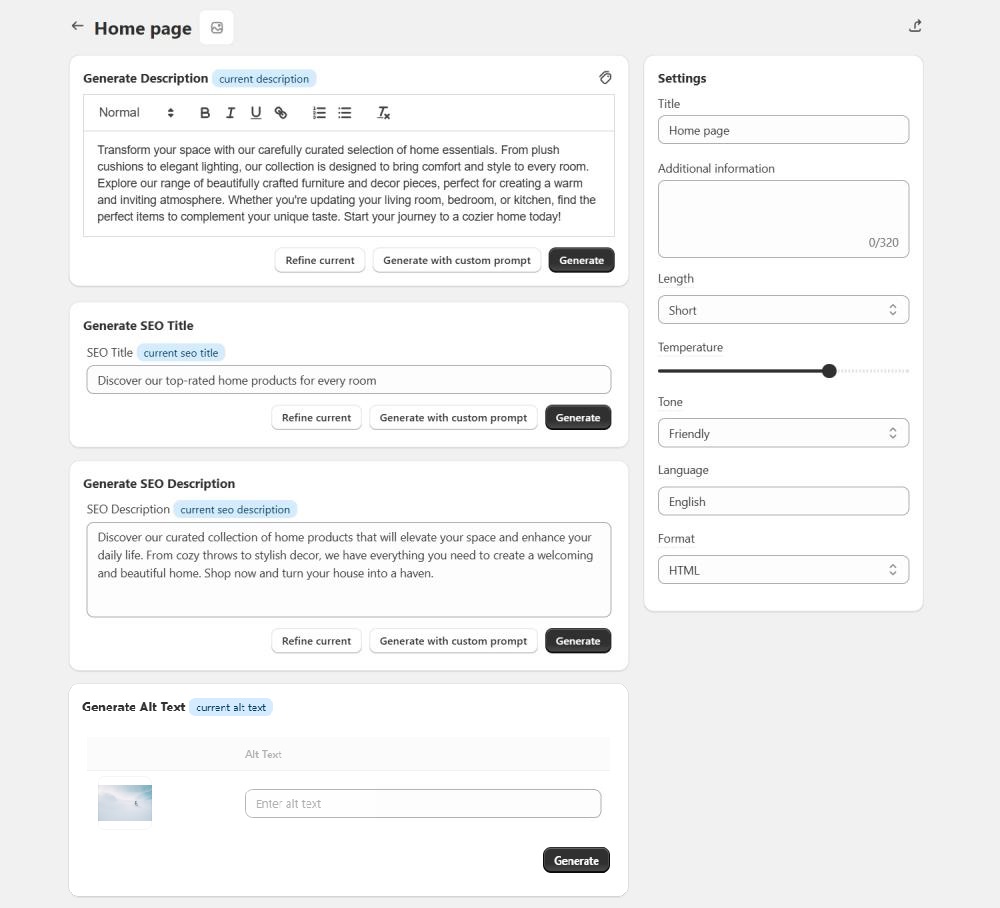Insert a link using the editor link icon
The width and height of the screenshot is (1000, 908).
tap(281, 113)
